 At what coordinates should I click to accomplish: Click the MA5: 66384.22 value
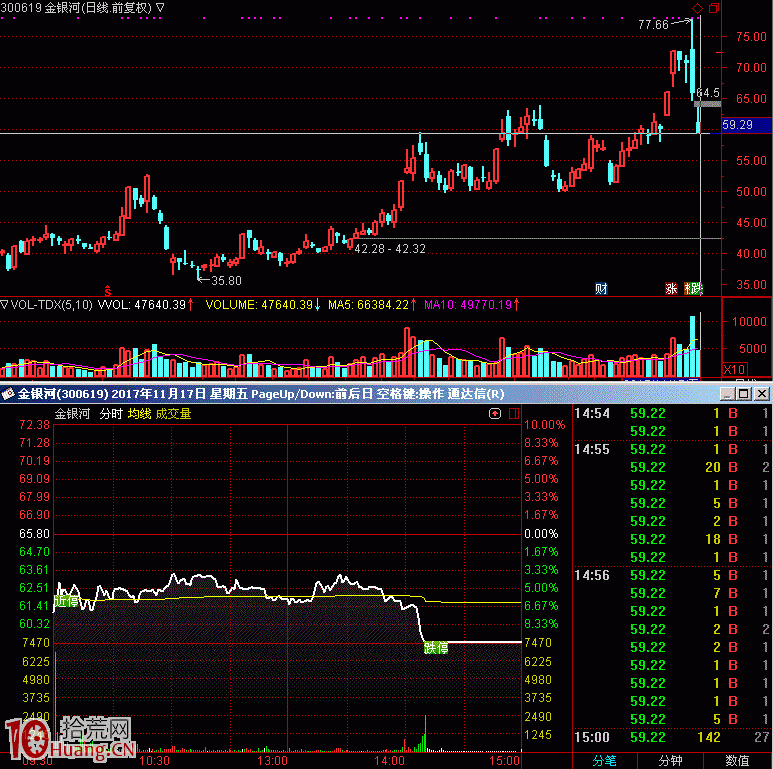pyautogui.click(x=368, y=305)
